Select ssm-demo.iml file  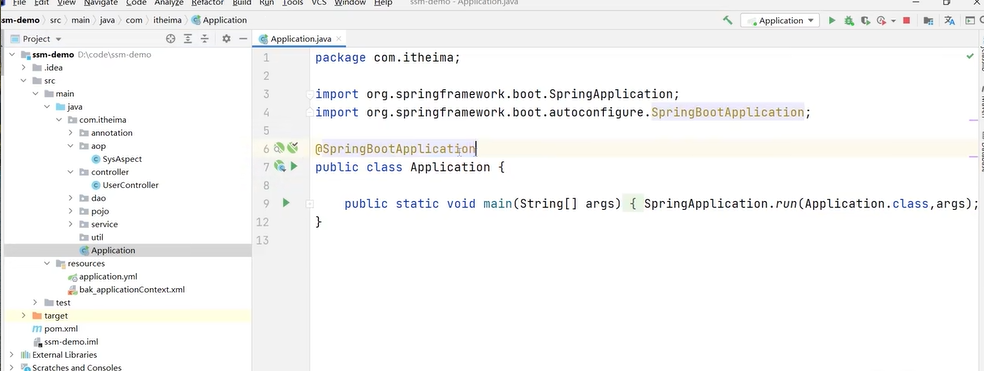click(x=71, y=342)
